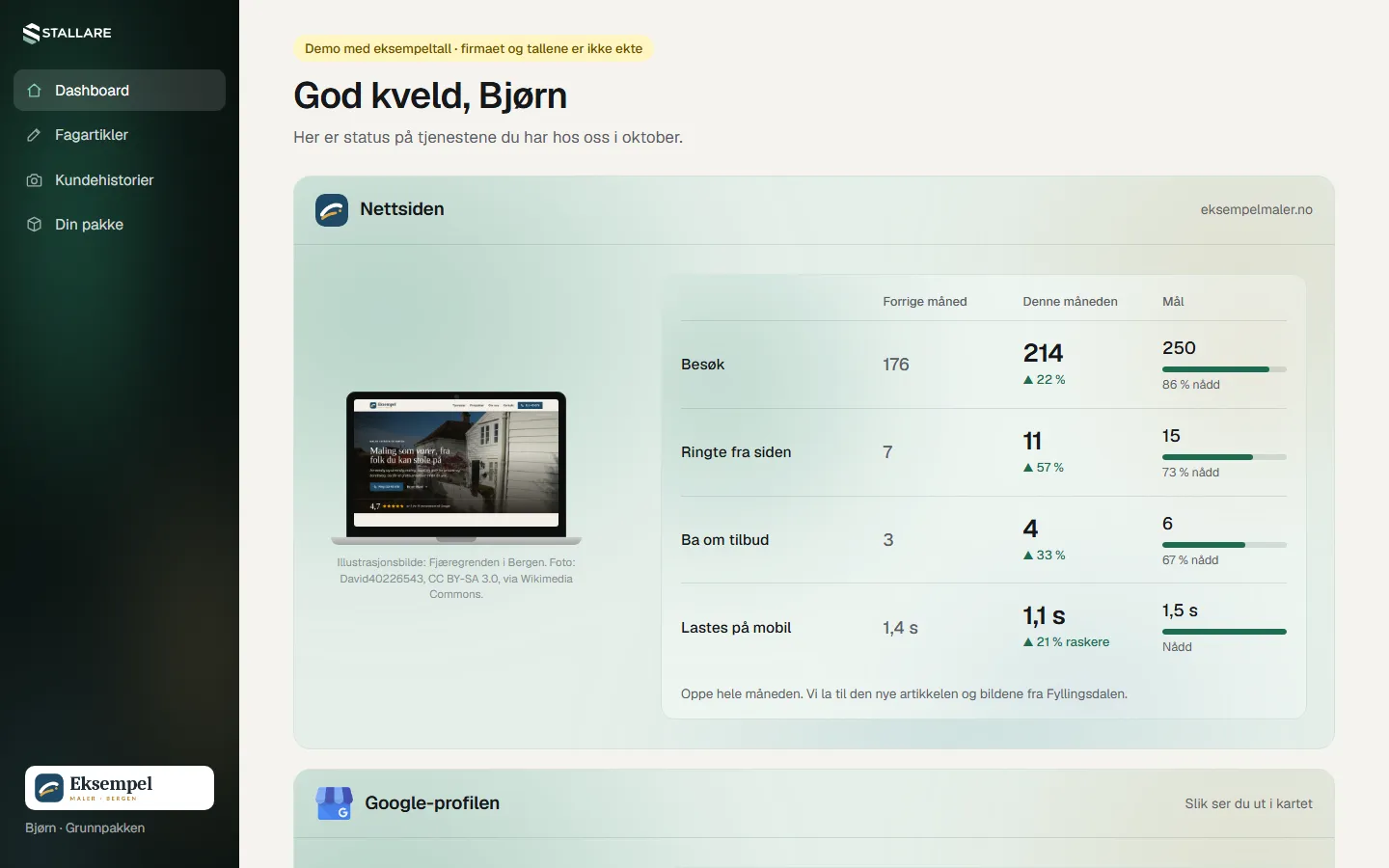Screen dimensions: 1389x868
Task: Go to Fagartikler in the sidebar
Action: 120,135
